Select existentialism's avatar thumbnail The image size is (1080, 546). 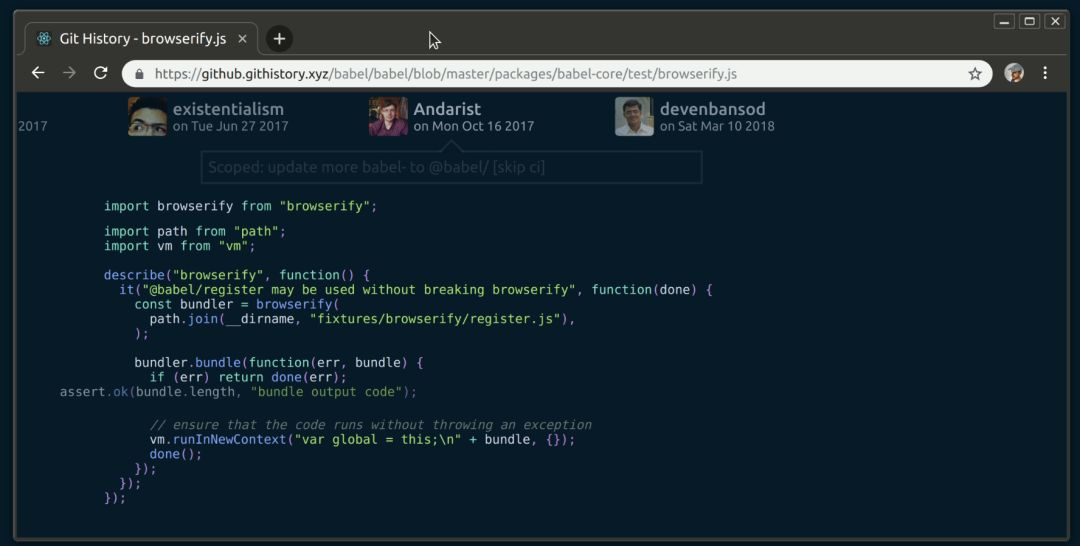pos(147,116)
